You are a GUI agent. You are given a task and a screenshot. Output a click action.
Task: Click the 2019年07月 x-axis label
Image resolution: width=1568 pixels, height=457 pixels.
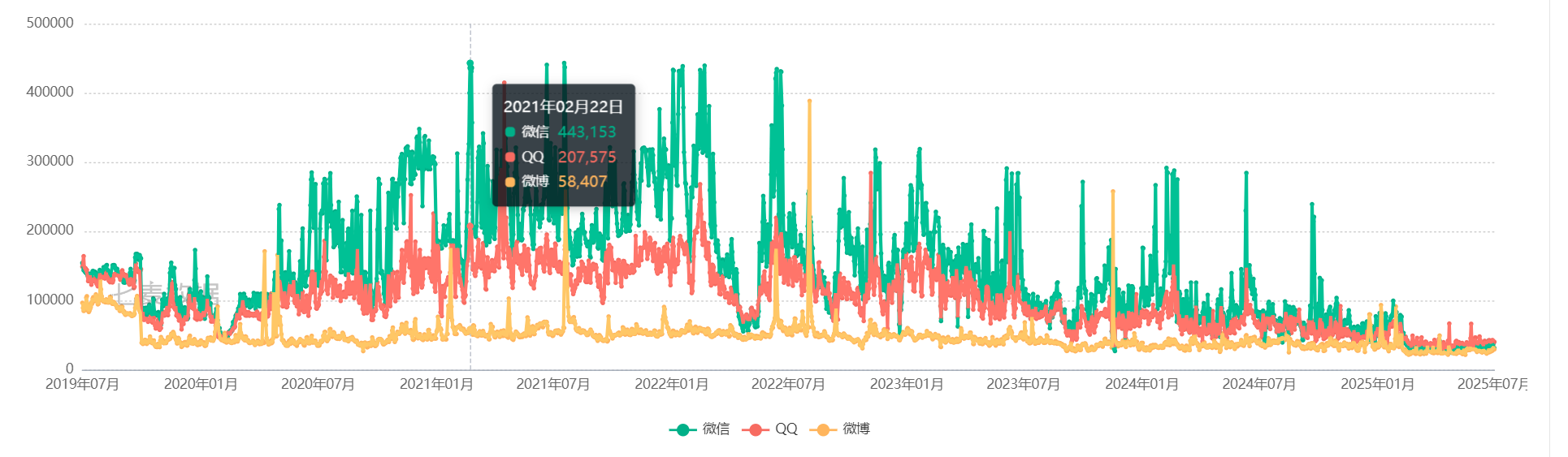pos(82,384)
